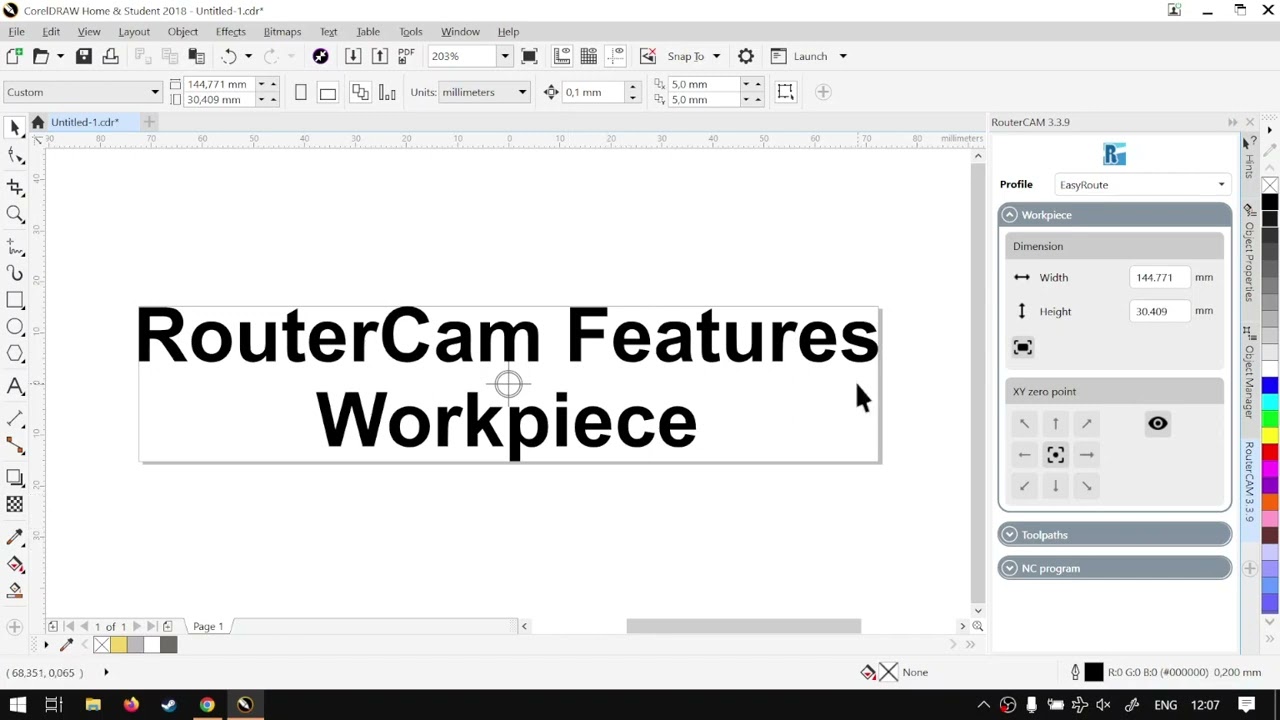Select the Text tool

tap(15, 386)
